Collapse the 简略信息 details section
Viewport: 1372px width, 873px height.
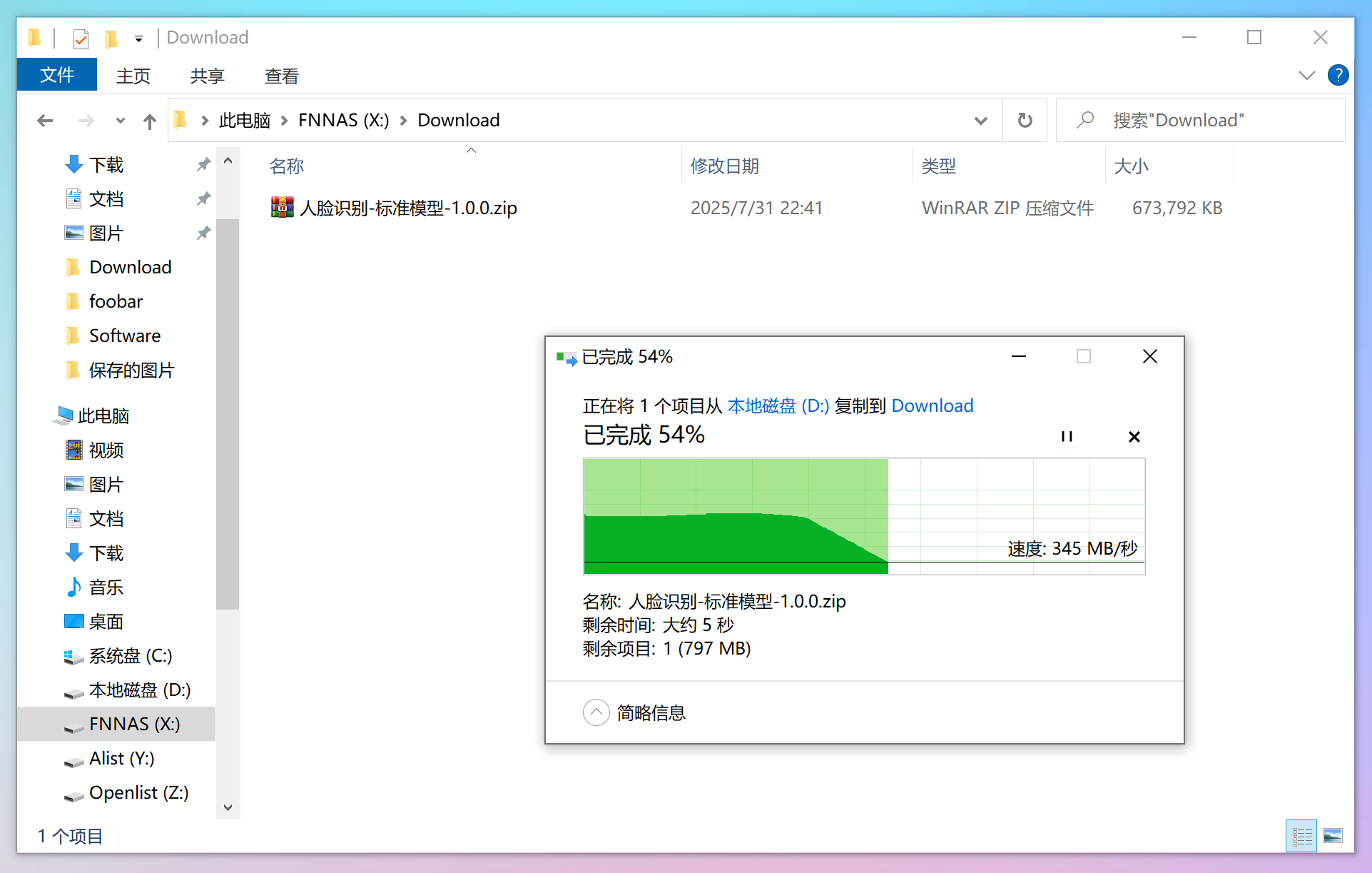click(596, 712)
